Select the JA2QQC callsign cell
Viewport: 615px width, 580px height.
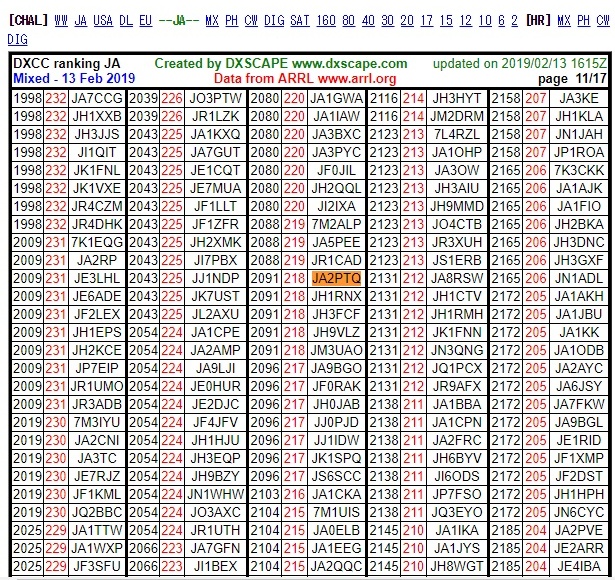(x=336, y=566)
